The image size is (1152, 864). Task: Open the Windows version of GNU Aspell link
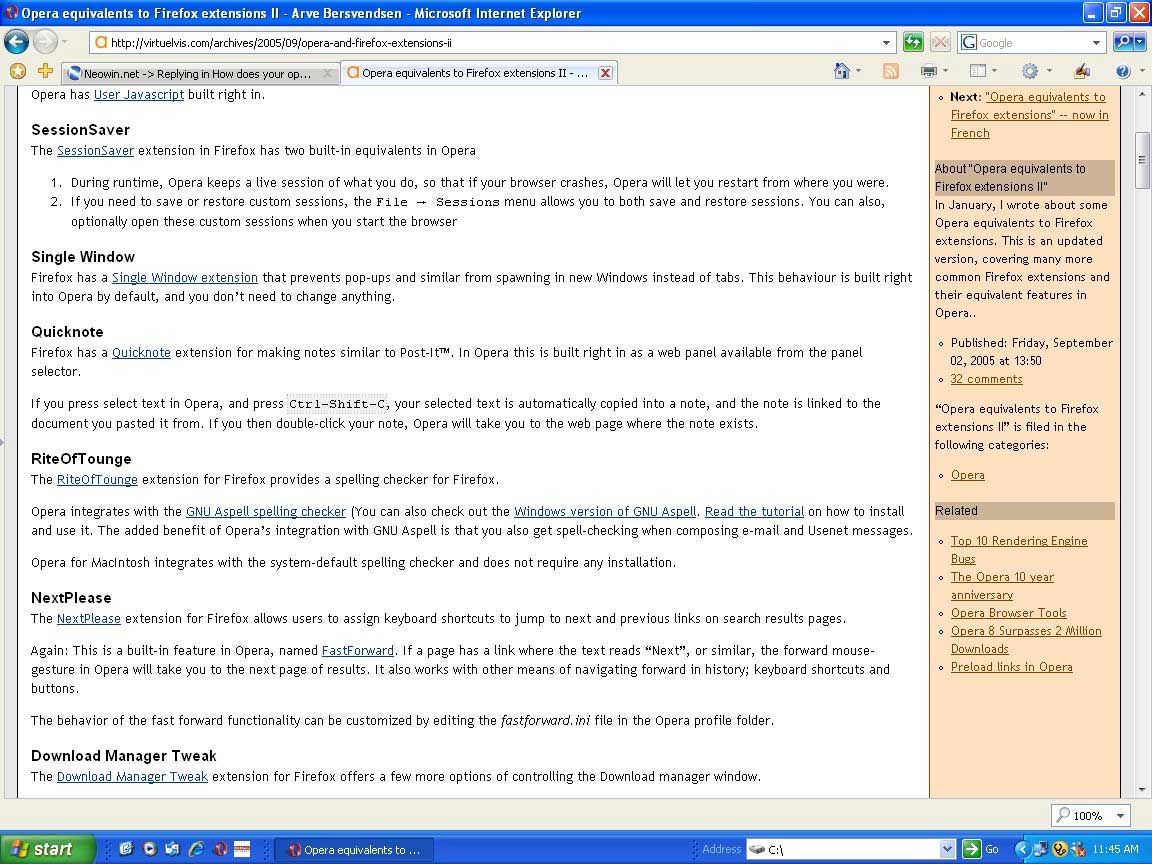pyautogui.click(x=605, y=511)
